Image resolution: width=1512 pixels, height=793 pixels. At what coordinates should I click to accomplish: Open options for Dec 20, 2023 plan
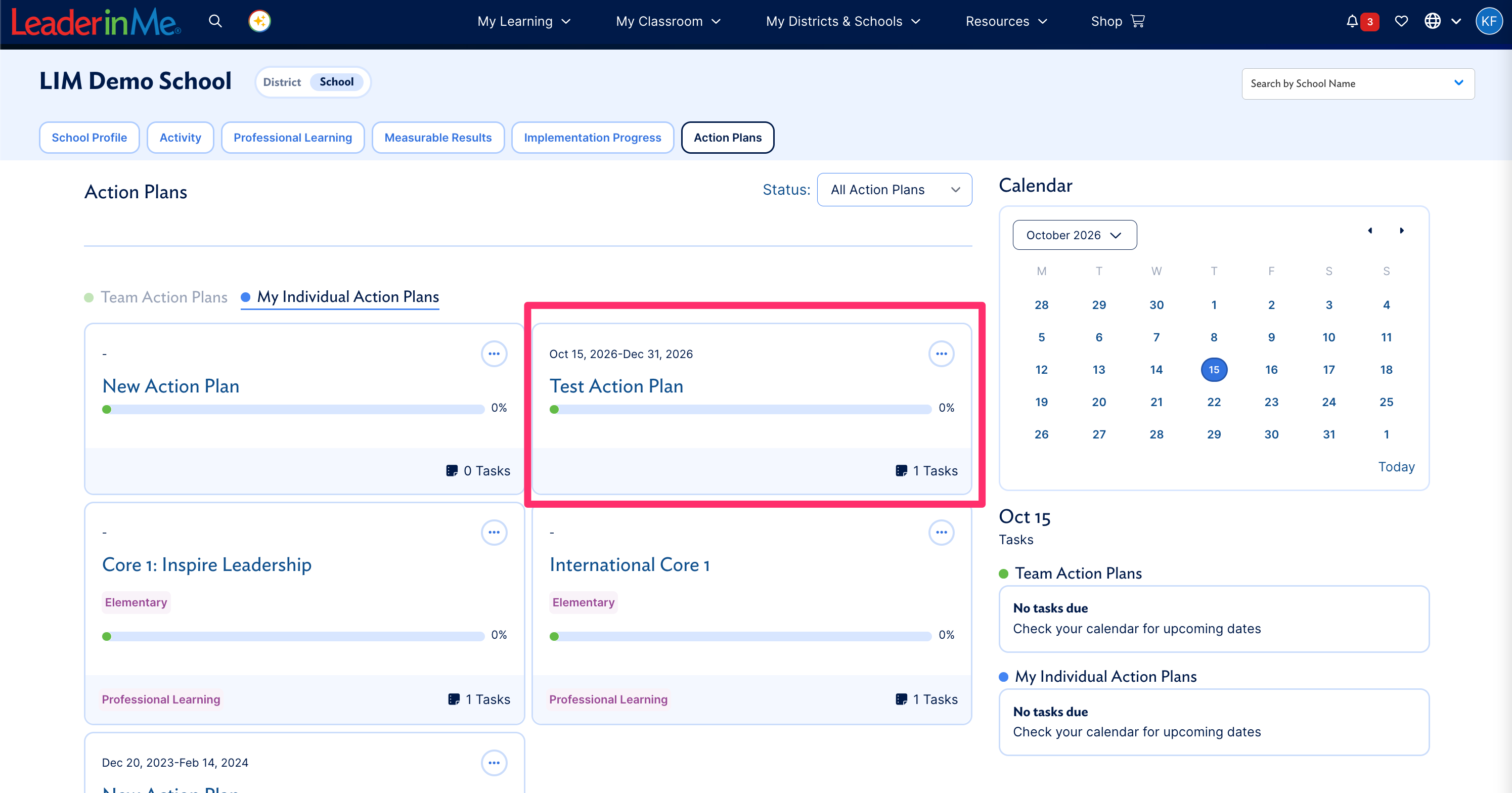(x=494, y=763)
